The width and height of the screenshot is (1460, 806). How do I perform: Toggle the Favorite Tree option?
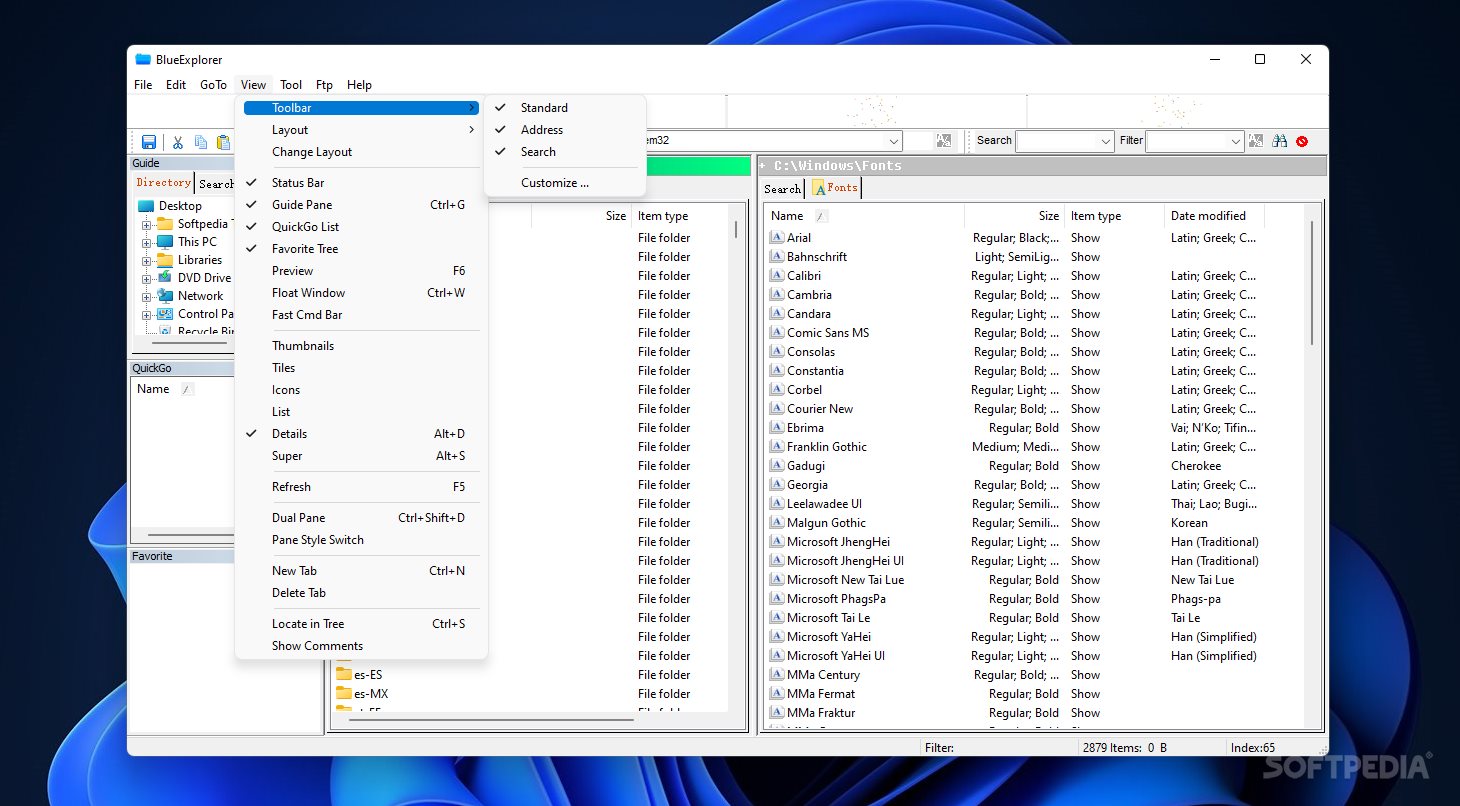[361, 249]
